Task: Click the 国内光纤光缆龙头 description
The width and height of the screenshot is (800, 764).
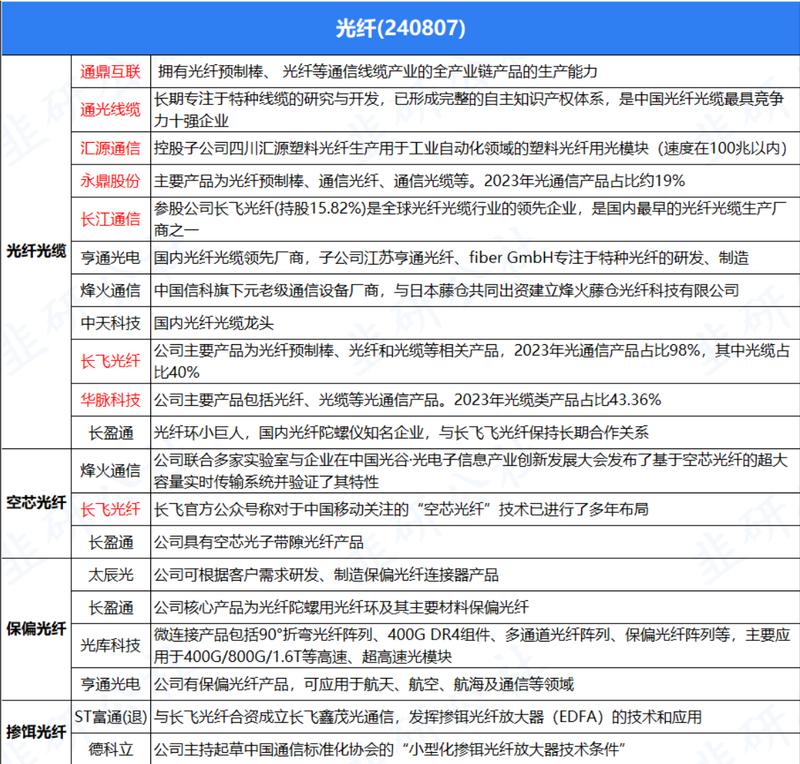Action: coord(214,323)
